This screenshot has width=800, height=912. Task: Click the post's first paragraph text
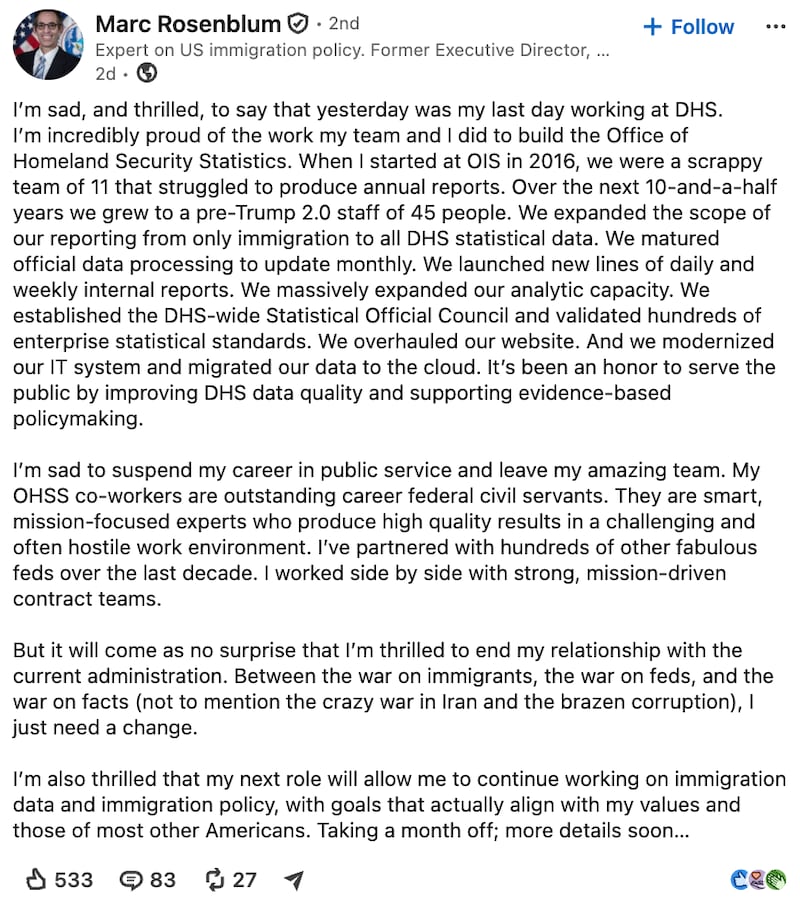click(395, 264)
